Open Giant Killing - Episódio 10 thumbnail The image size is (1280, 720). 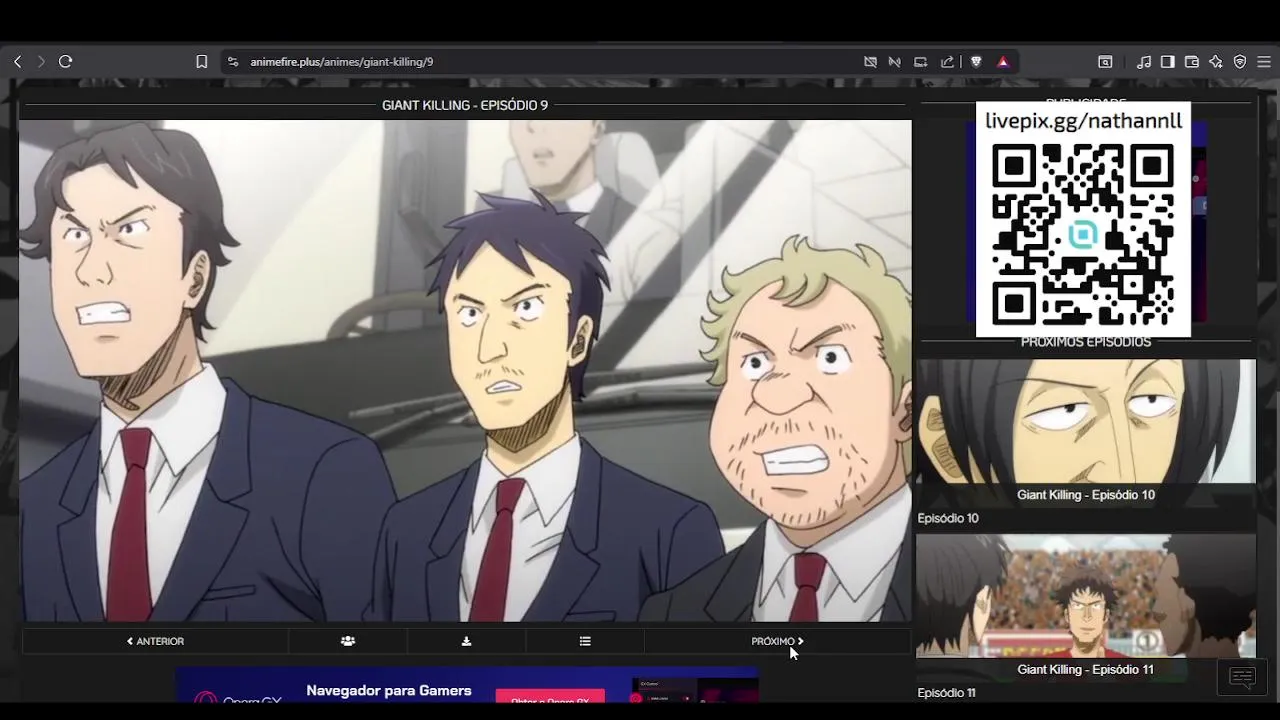coord(1086,432)
